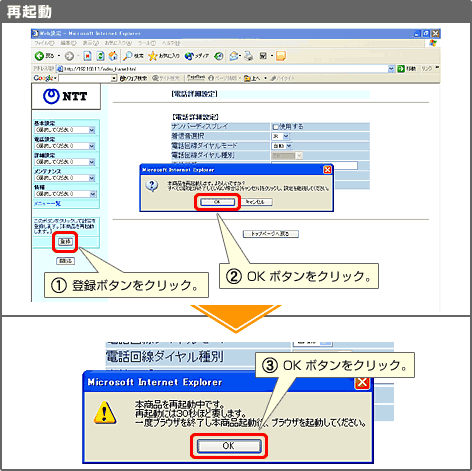Screen dimensions: 472x471
Task: Click the IE Forward arrow icon
Action: coord(69,56)
